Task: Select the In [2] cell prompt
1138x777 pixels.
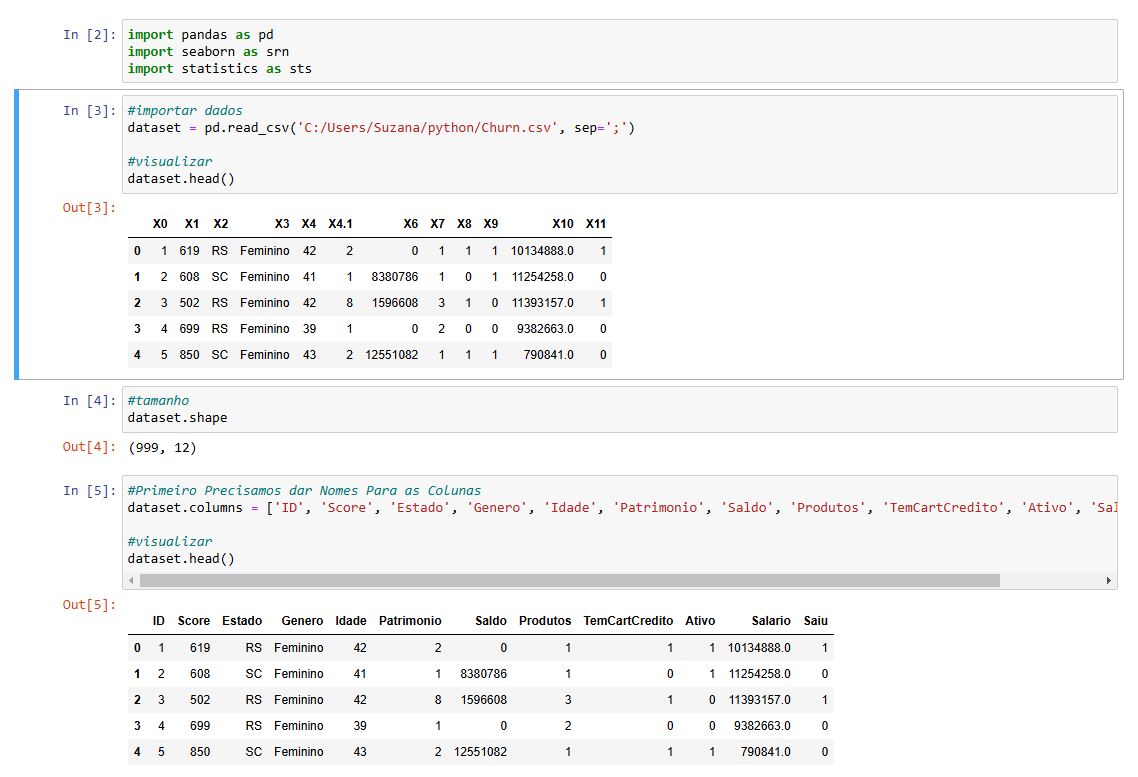Action: [89, 34]
